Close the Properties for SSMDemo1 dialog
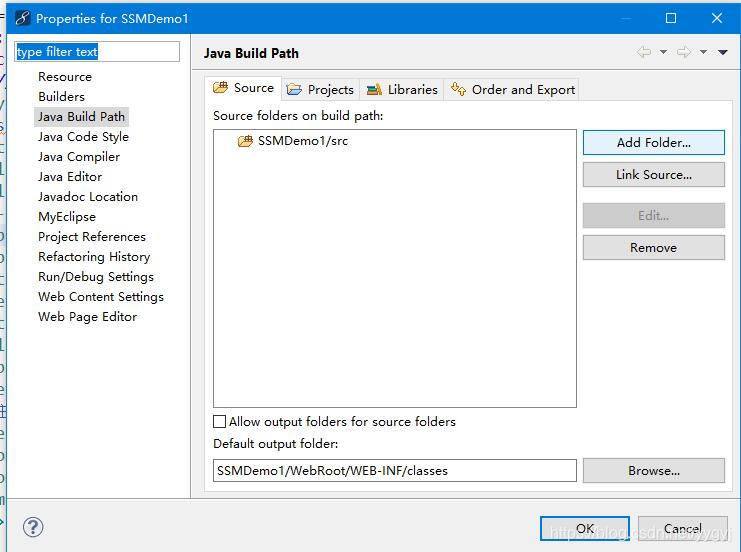This screenshot has width=741, height=552. 716,18
